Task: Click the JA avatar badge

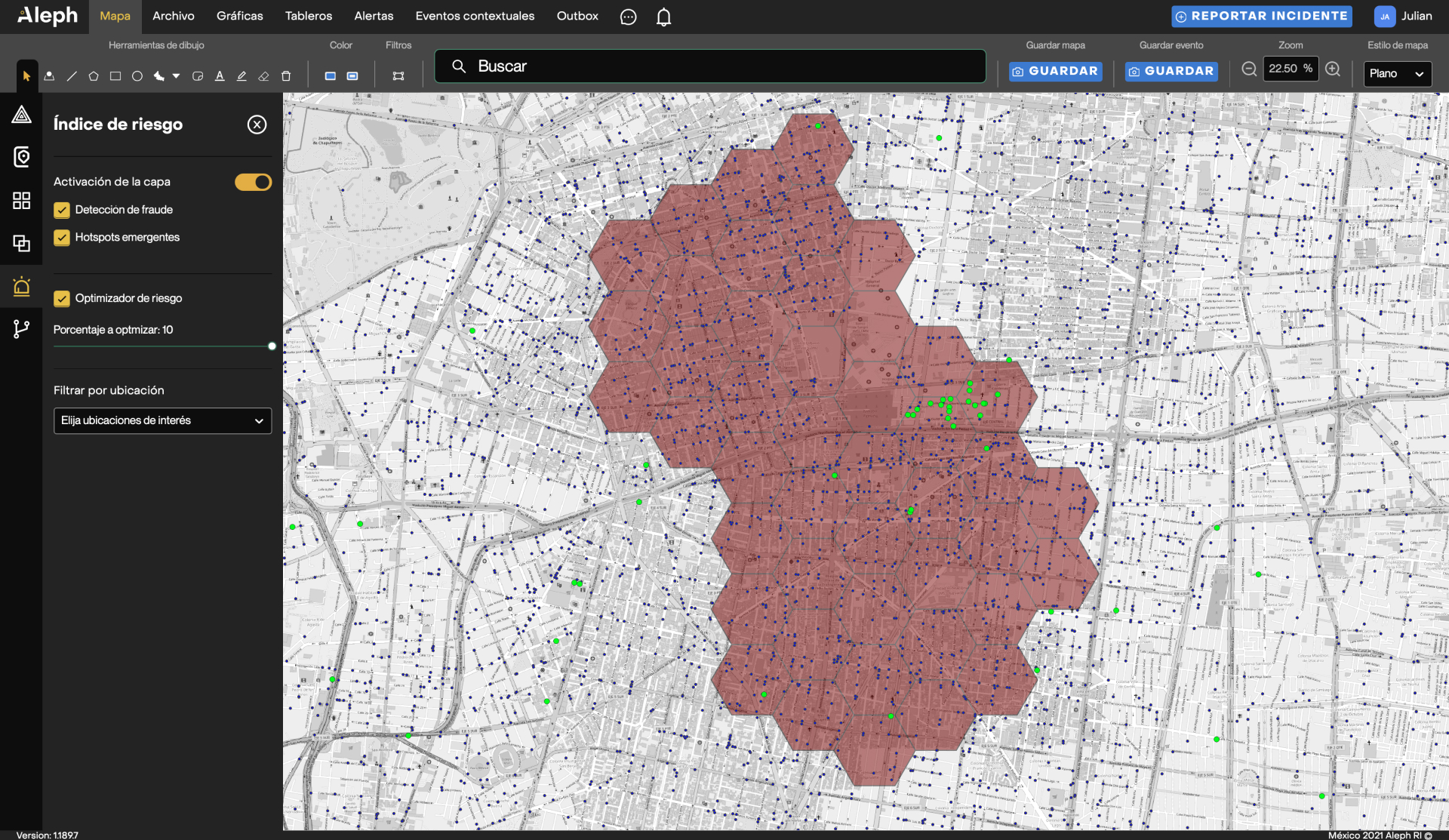Action: [1385, 17]
